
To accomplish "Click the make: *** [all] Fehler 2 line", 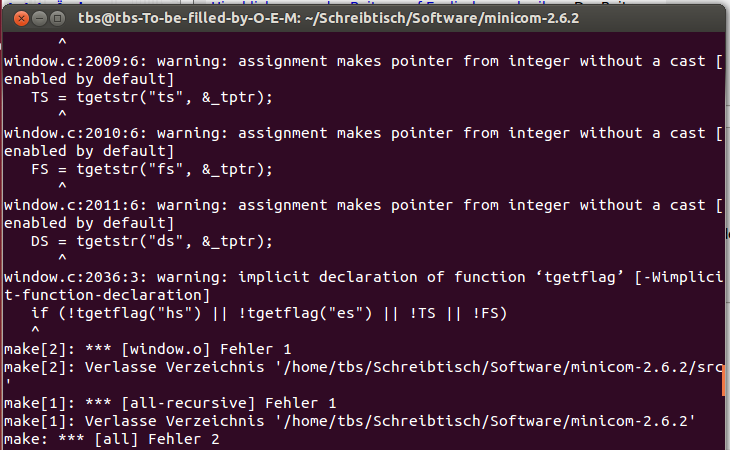I will (x=111, y=439).
